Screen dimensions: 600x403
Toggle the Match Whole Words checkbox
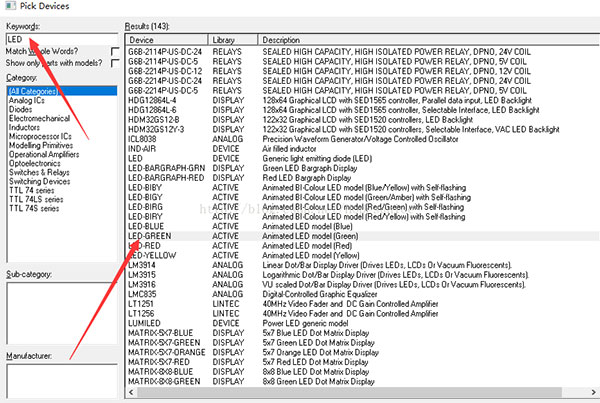(114, 51)
